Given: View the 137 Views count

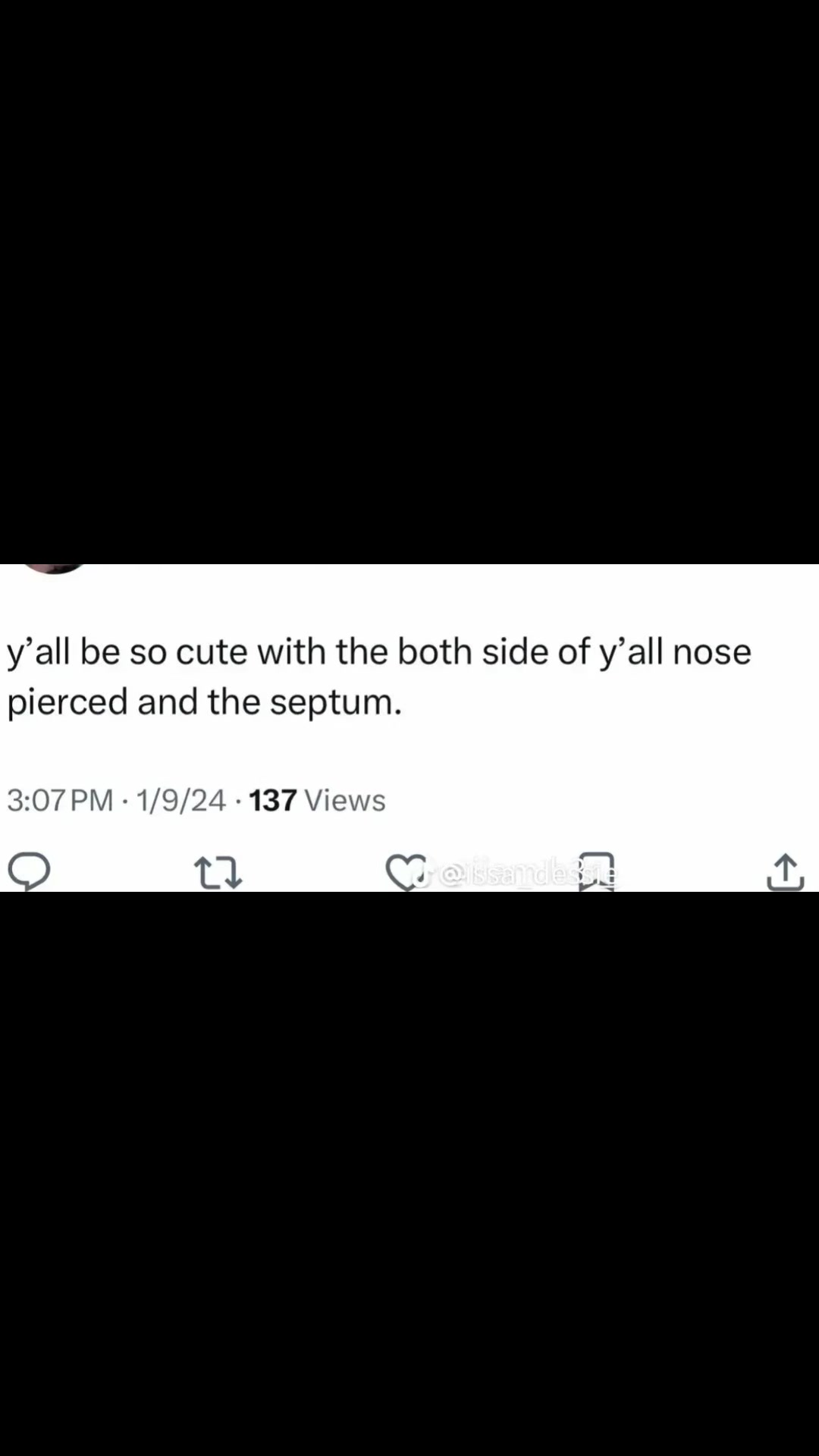Looking at the screenshot, I should click(x=317, y=800).
